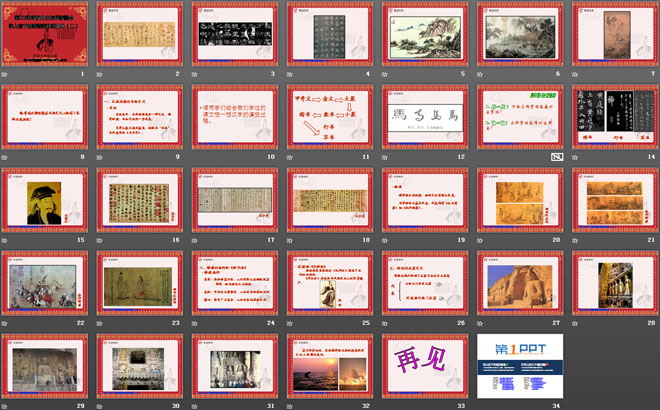Image resolution: width=660 pixels, height=410 pixels.
Task: Click the transition star icon under slide 6
Action: coord(480,74)
